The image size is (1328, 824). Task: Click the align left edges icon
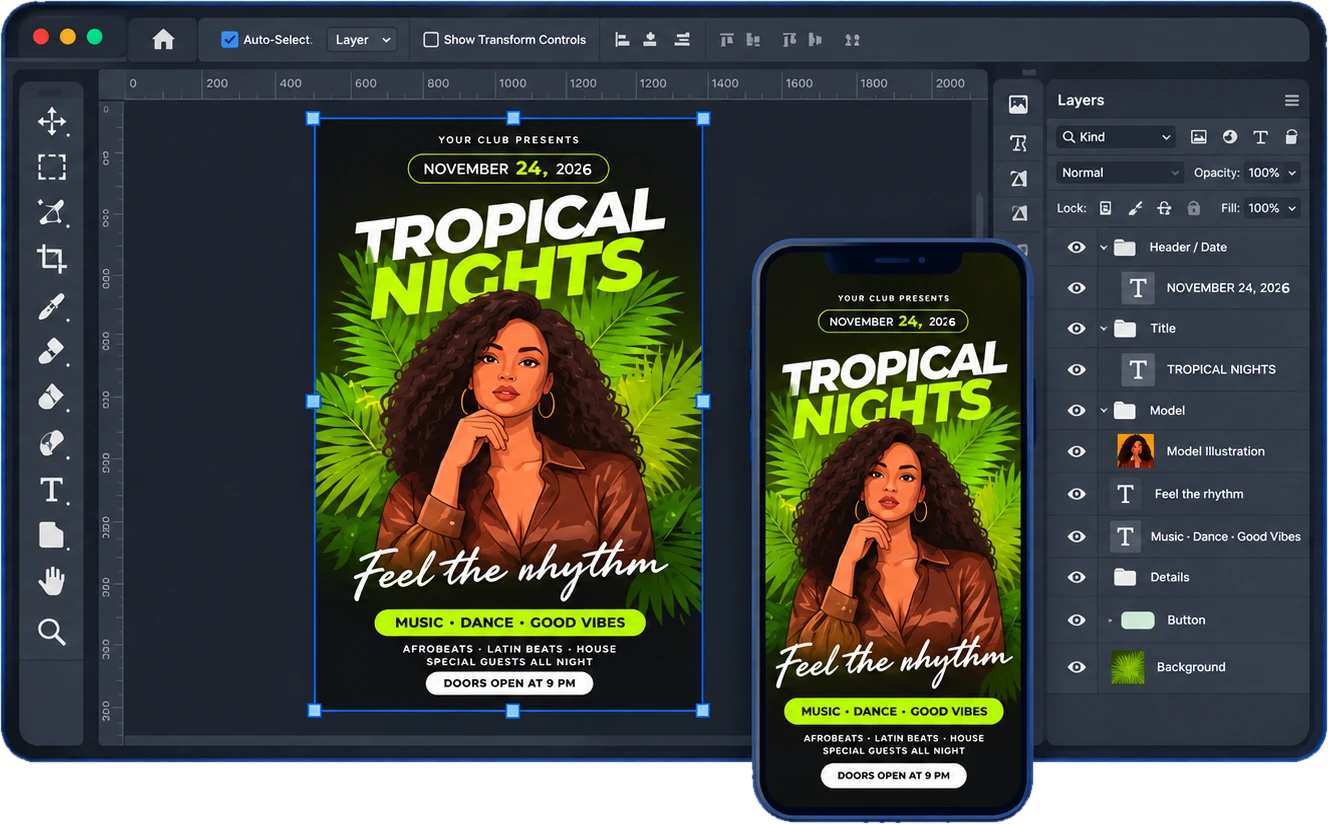pos(622,39)
